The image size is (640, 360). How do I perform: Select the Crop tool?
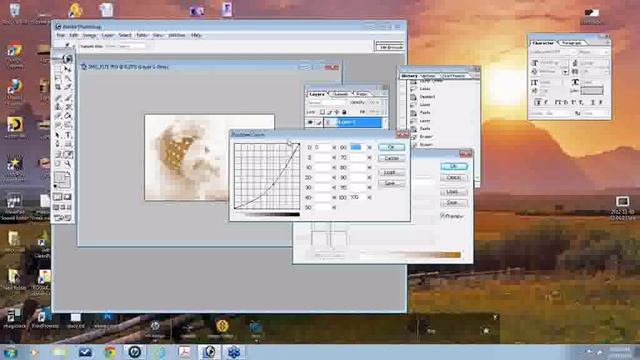[58, 87]
